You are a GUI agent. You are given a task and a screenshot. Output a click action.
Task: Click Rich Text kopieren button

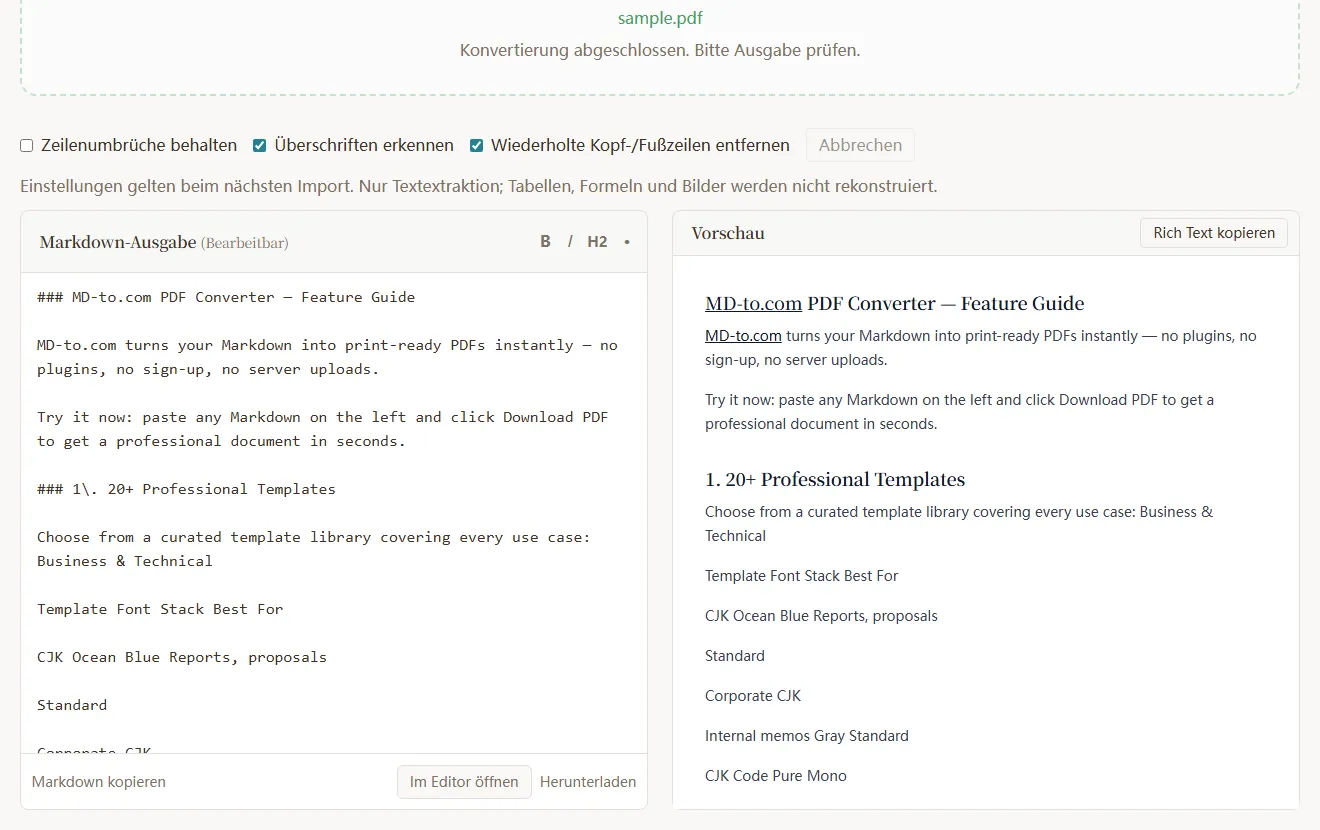(1214, 233)
